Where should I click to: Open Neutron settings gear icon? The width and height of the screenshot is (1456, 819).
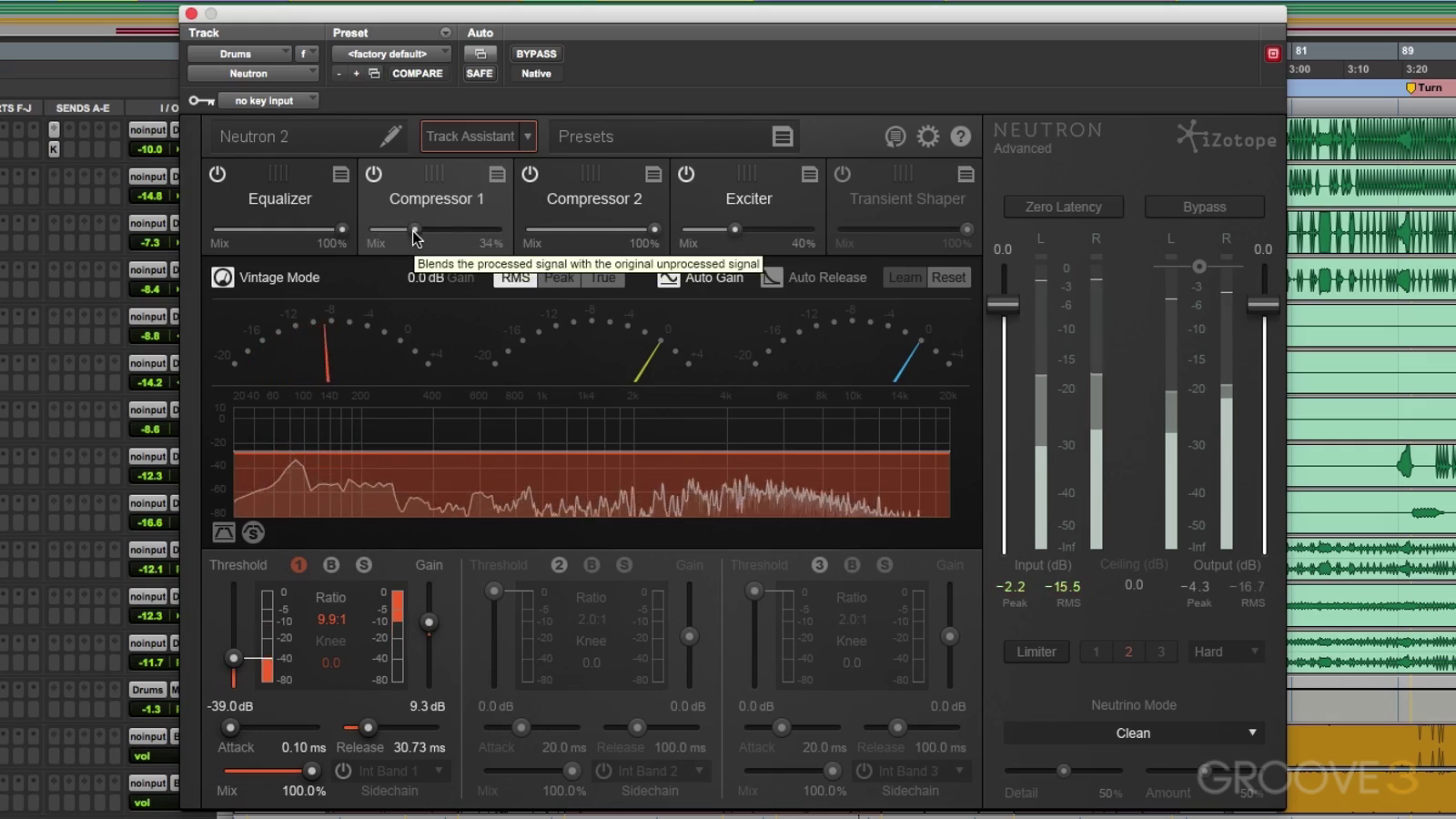pos(928,136)
